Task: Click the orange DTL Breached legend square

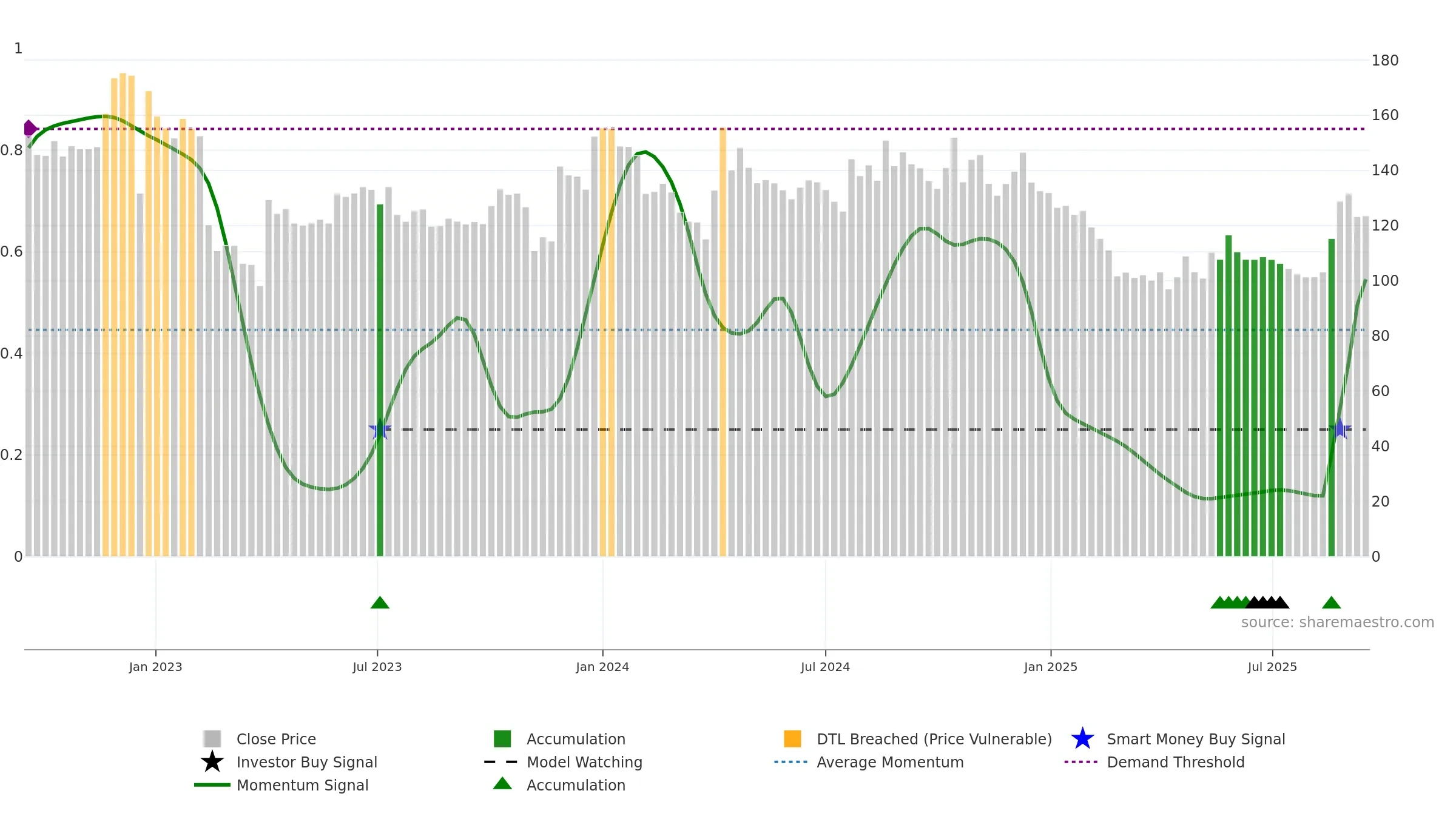Action: [x=792, y=738]
